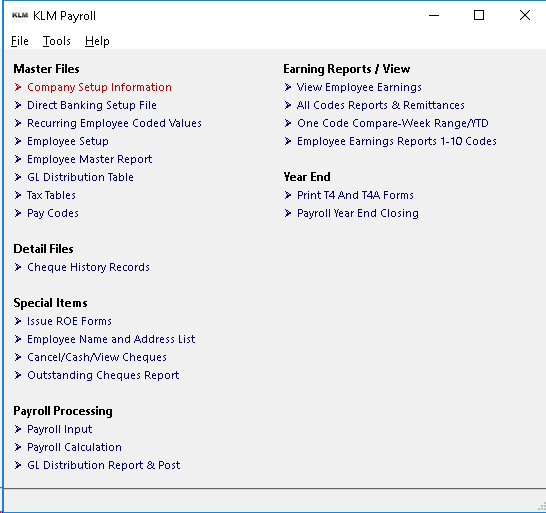Click arrow icon next to Tax Tables

18,195
